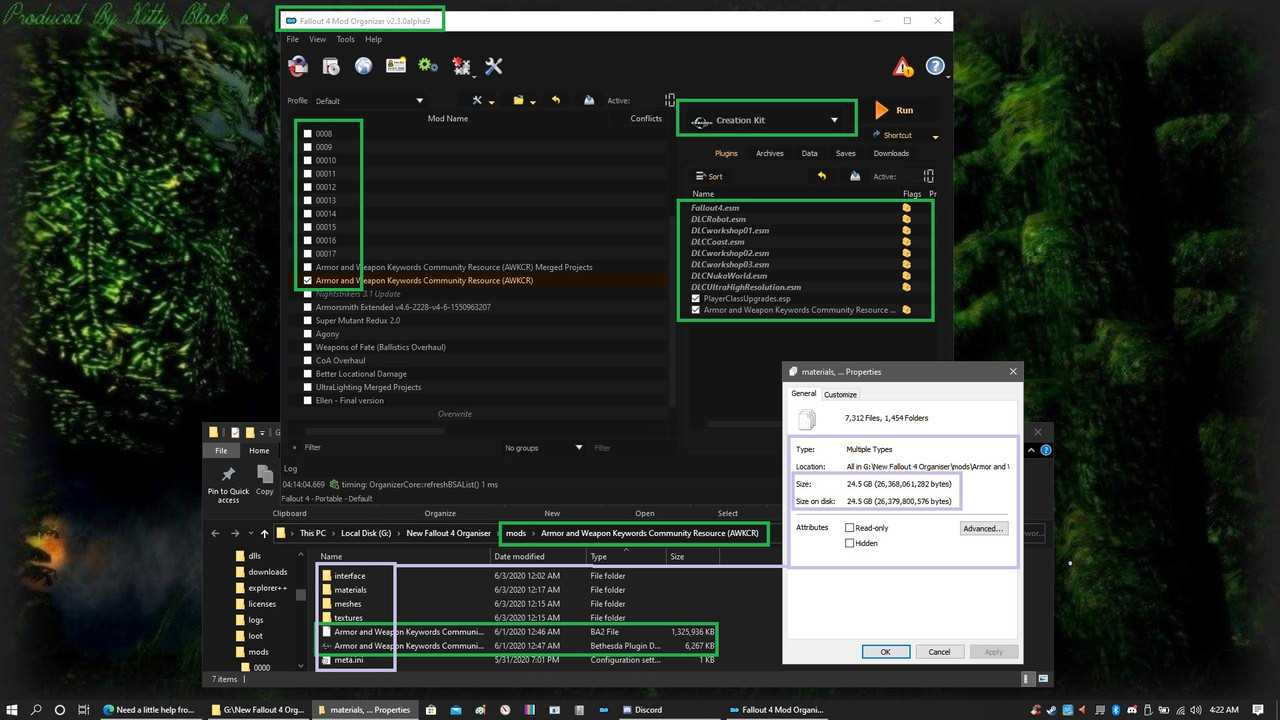Open the Edge browser taskbar item
Viewport: 1280px width, 720px height.
point(150,710)
